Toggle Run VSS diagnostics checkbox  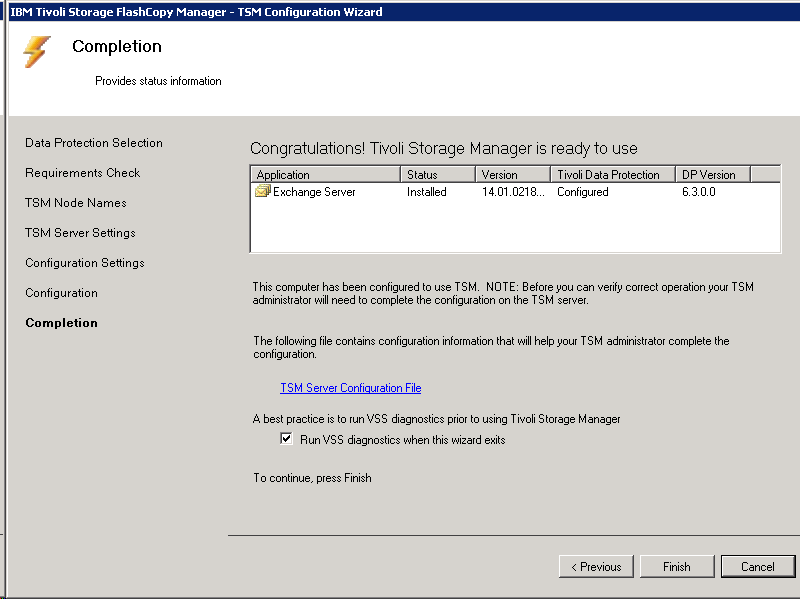coord(287,440)
